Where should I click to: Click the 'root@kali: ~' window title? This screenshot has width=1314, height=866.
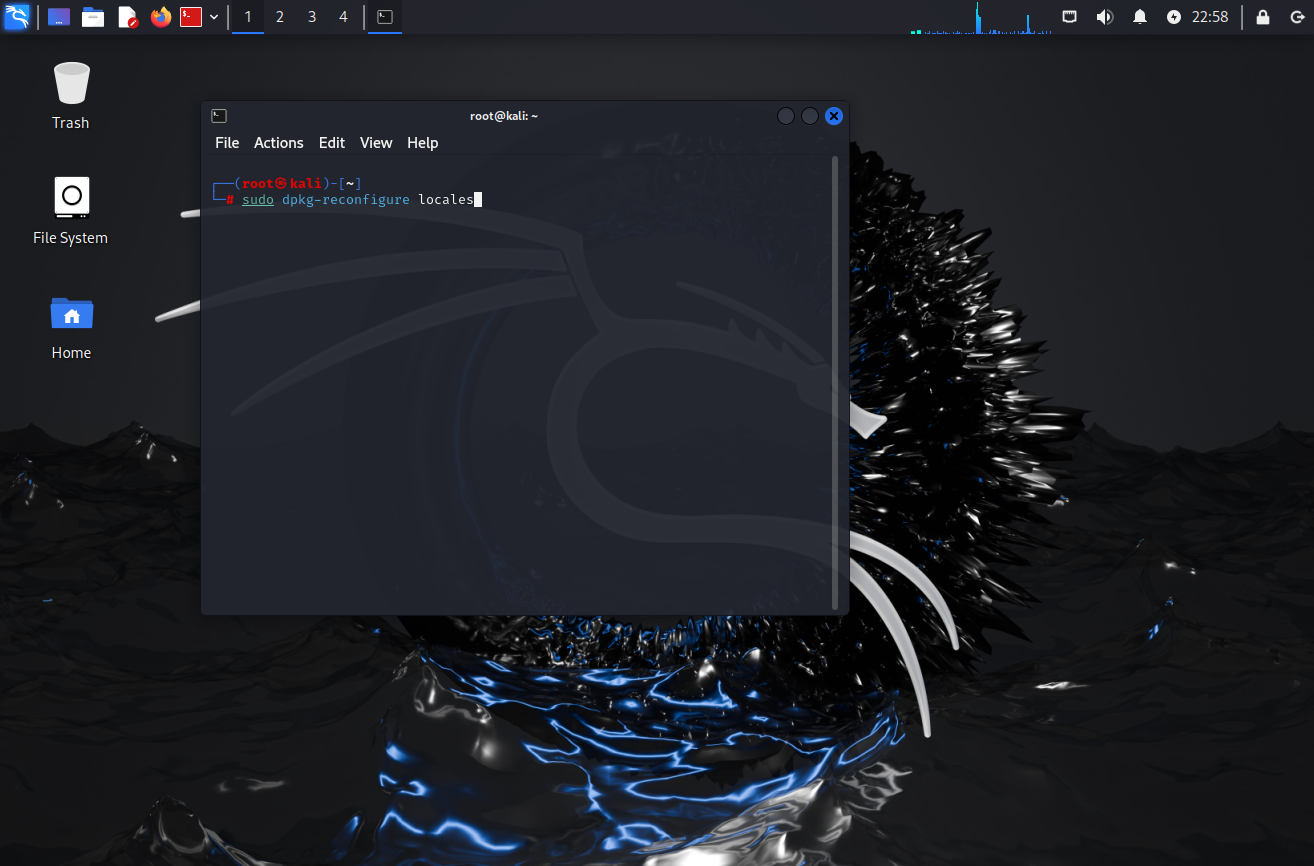pyautogui.click(x=504, y=116)
